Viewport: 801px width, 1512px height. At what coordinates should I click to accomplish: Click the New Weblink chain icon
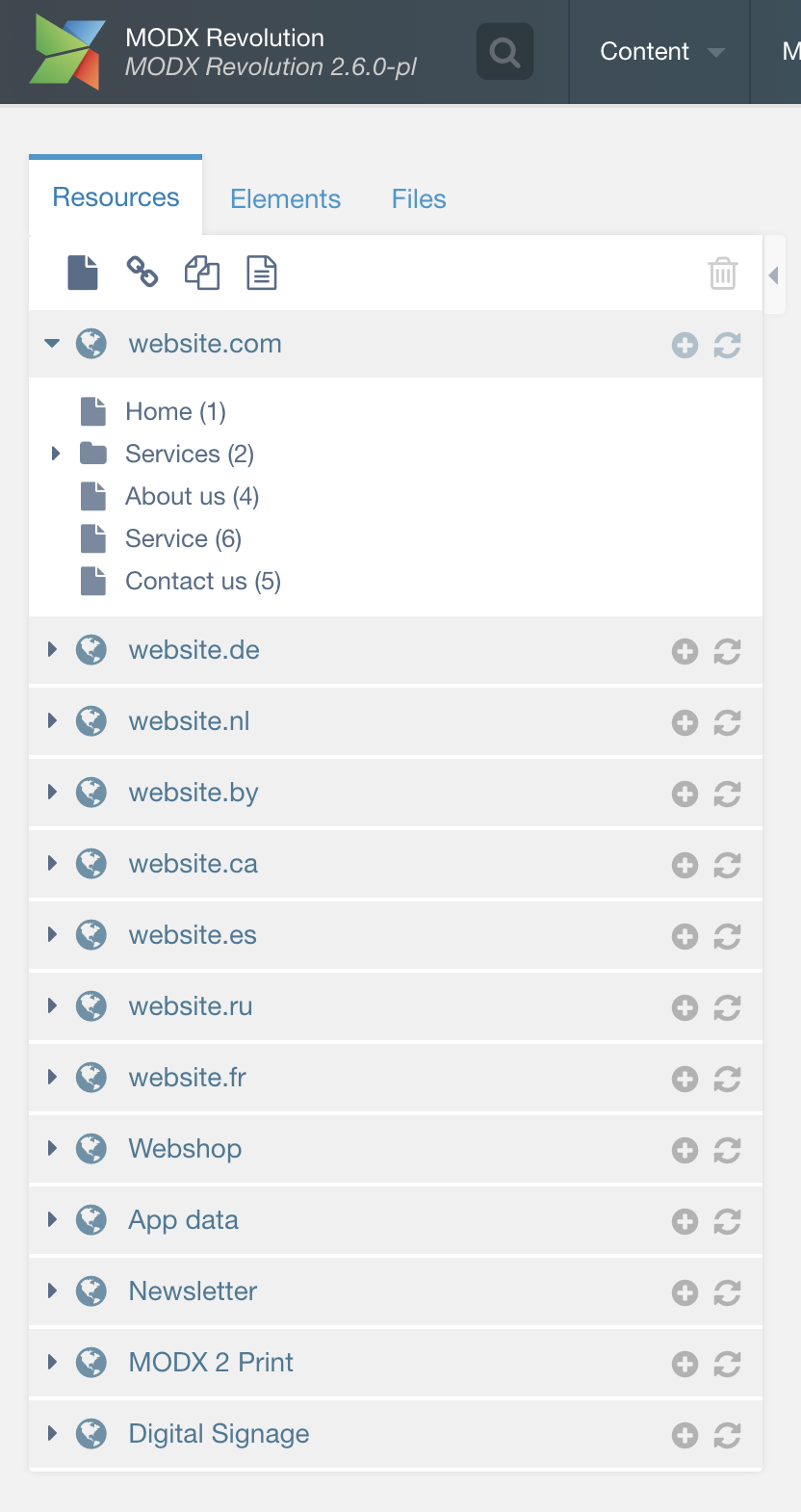[142, 273]
